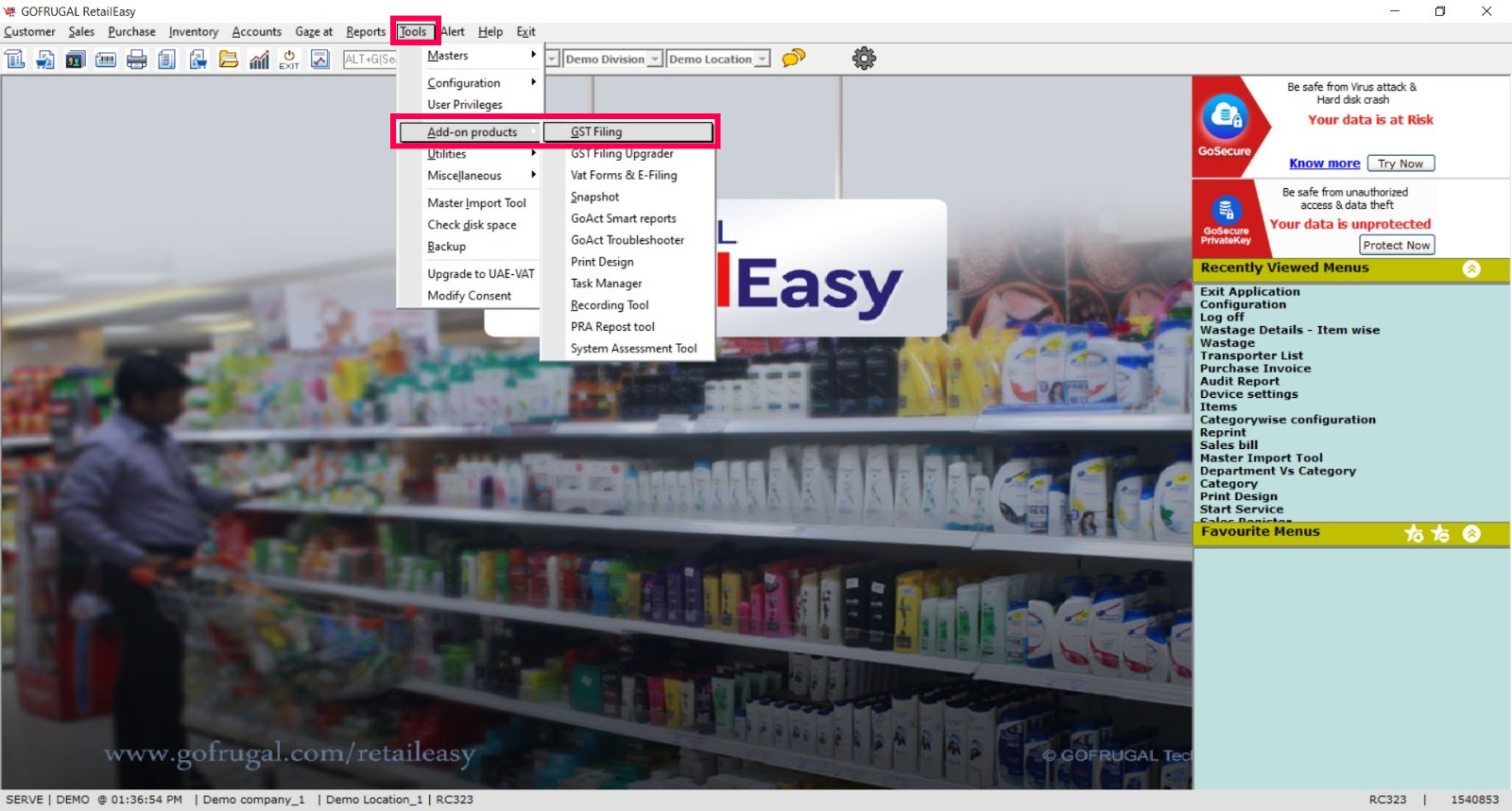Click the bar chart icon in the toolbar
This screenshot has height=811, width=1512.
coord(259,60)
